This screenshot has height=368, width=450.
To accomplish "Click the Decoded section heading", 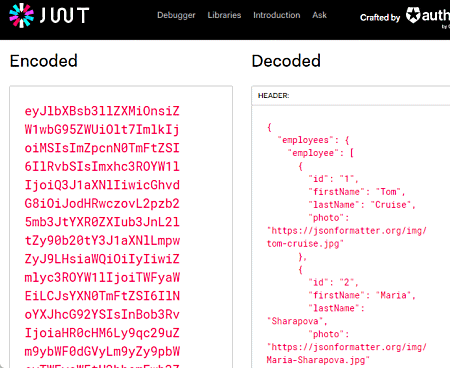I will tap(286, 61).
